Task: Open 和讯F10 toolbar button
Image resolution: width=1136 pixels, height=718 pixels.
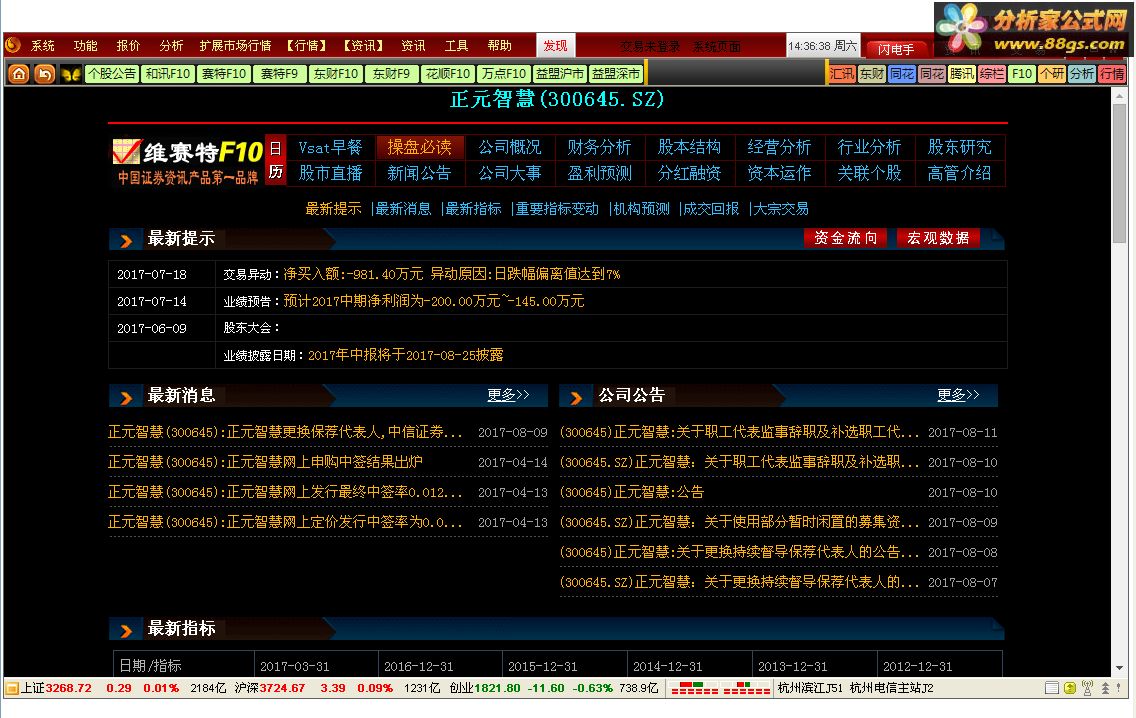Action: point(167,73)
